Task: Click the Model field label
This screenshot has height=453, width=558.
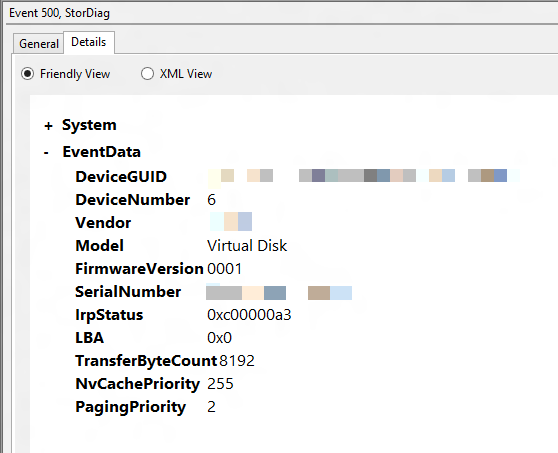Action: pyautogui.click(x=100, y=246)
